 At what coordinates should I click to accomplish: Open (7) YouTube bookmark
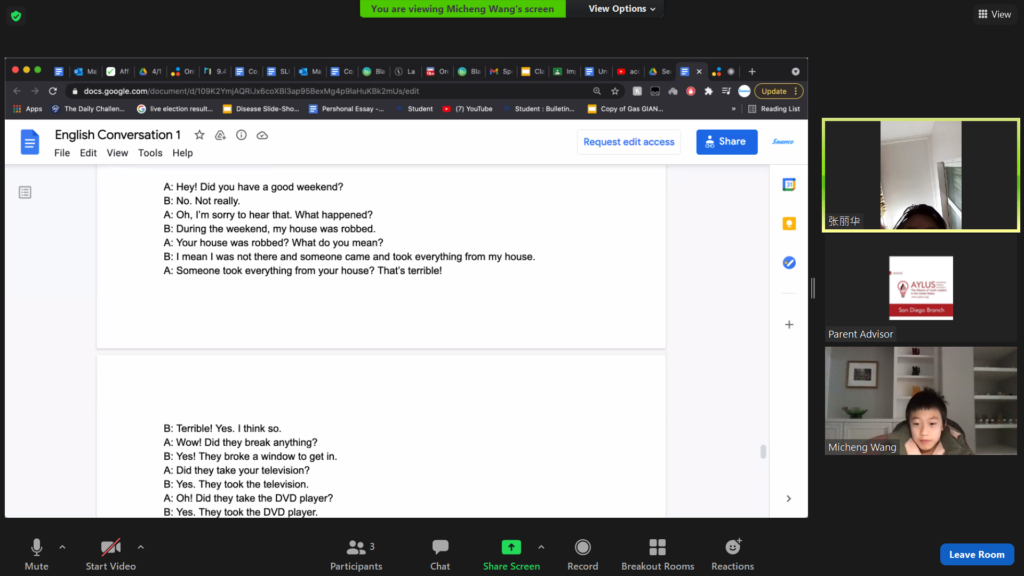pos(468,109)
